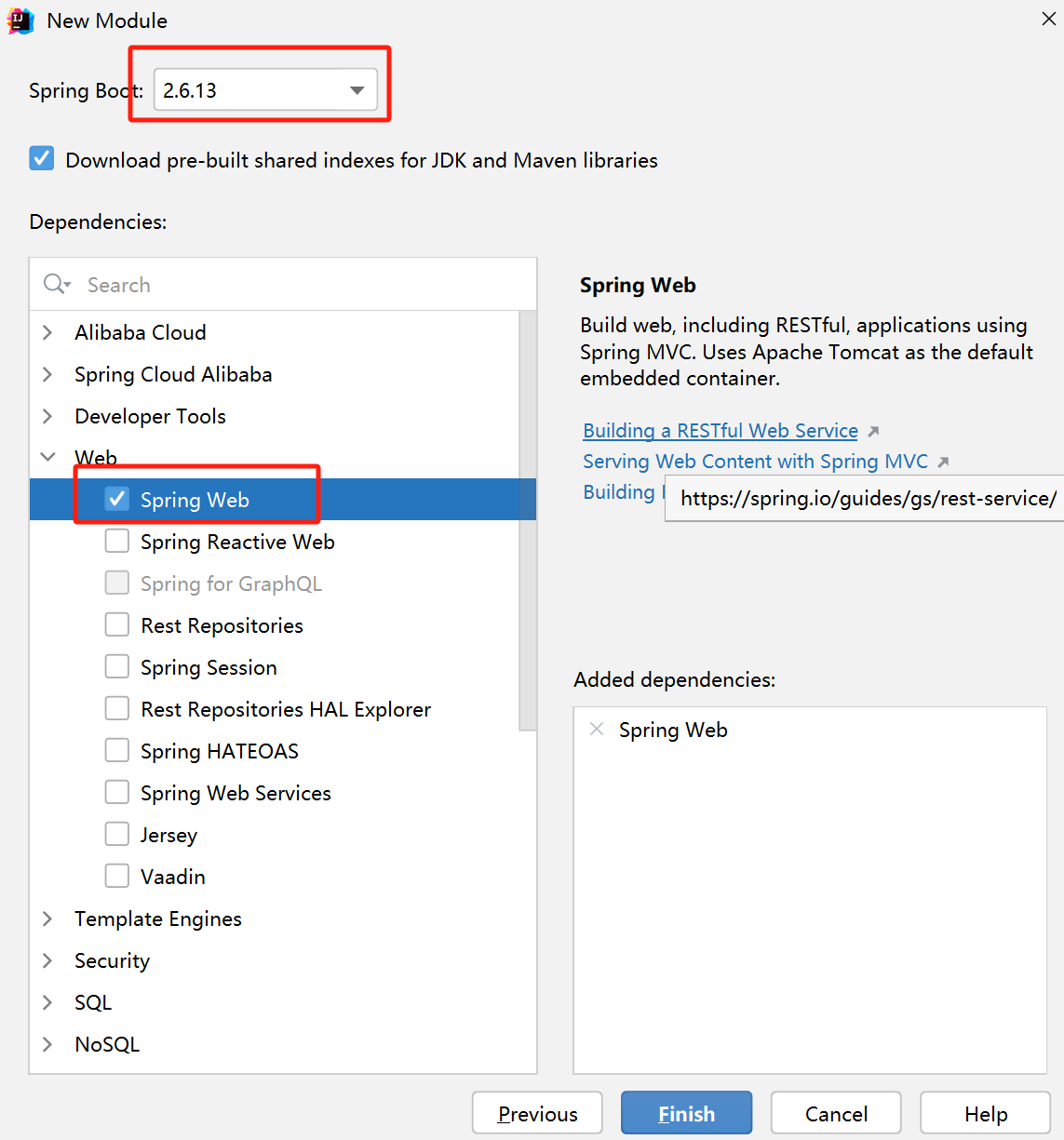Expand the SQL category
This screenshot has height=1140, width=1064.
pyautogui.click(x=47, y=1002)
